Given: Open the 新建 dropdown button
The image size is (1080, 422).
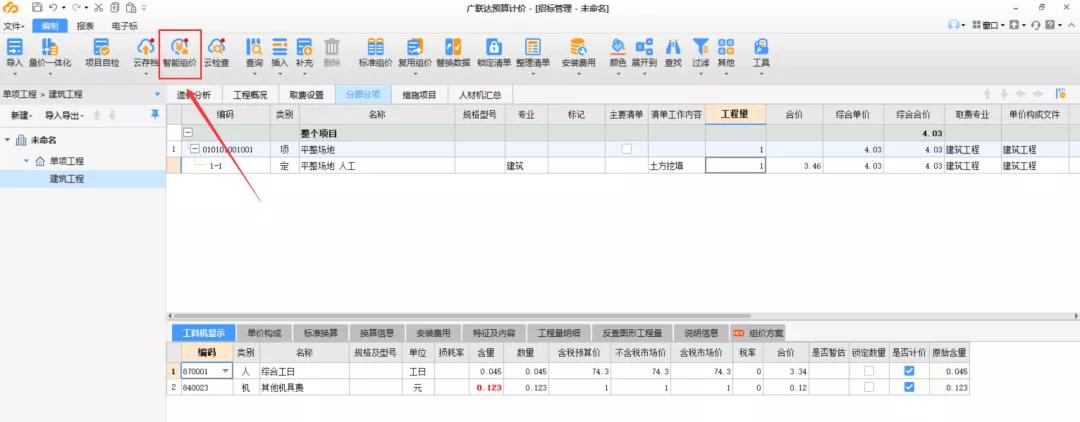Looking at the screenshot, I should 21,115.
